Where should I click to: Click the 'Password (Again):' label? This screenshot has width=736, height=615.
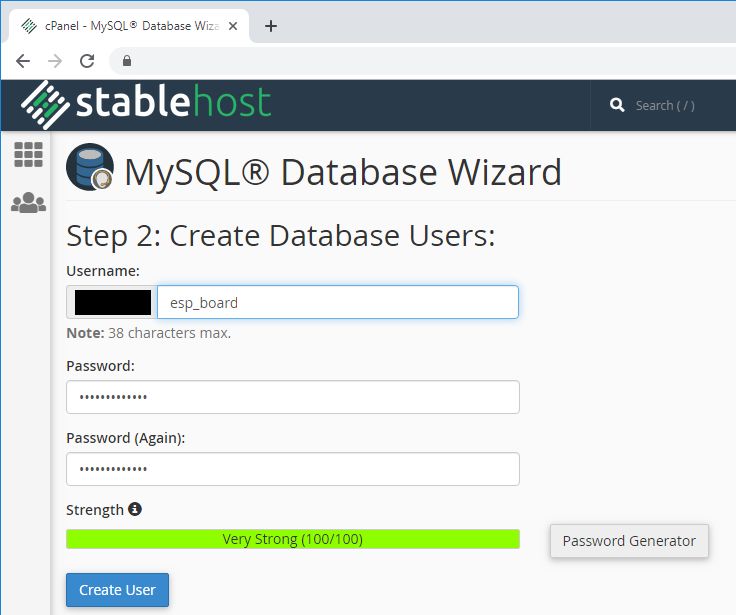(x=125, y=438)
